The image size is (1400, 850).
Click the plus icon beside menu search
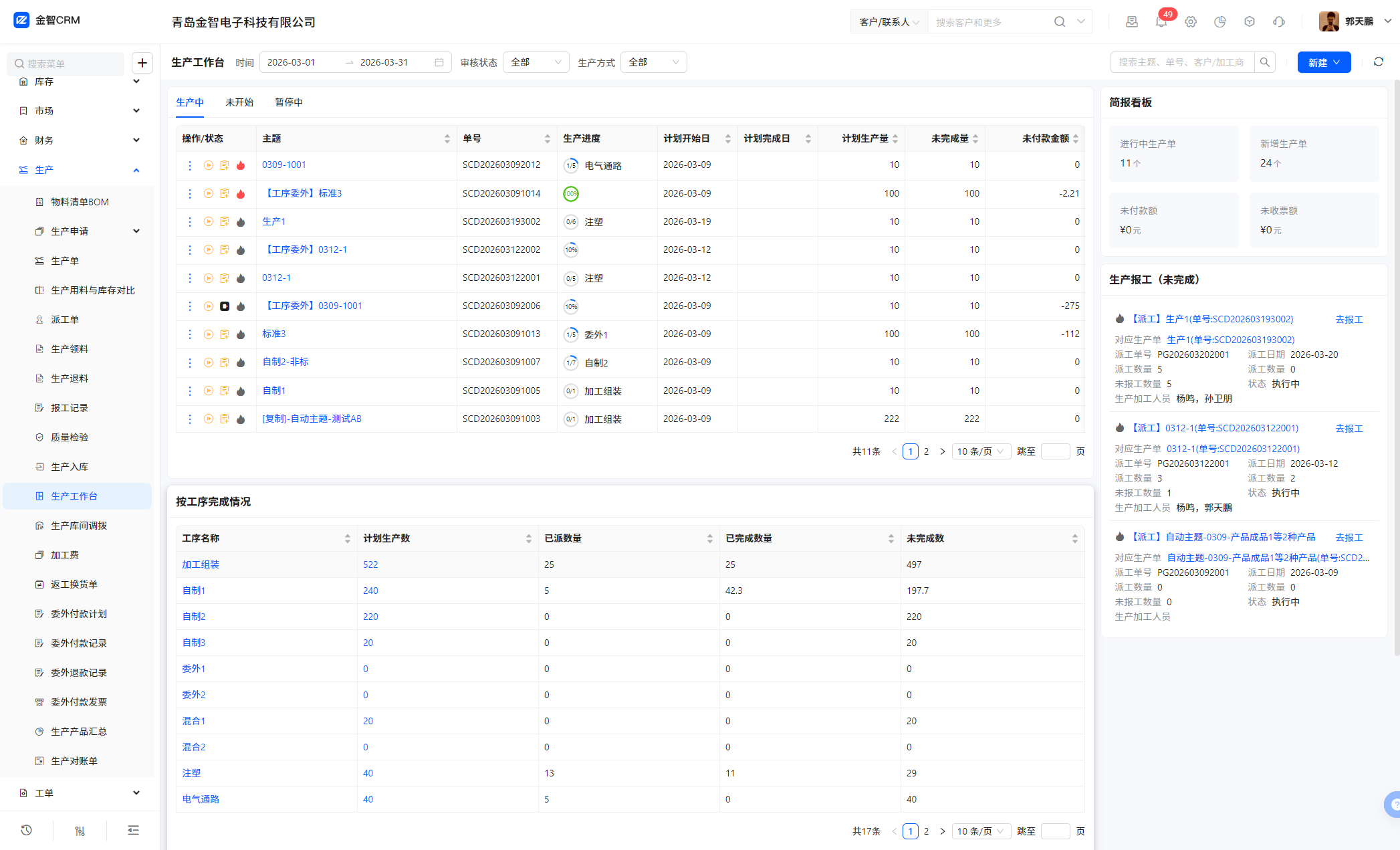tap(142, 63)
